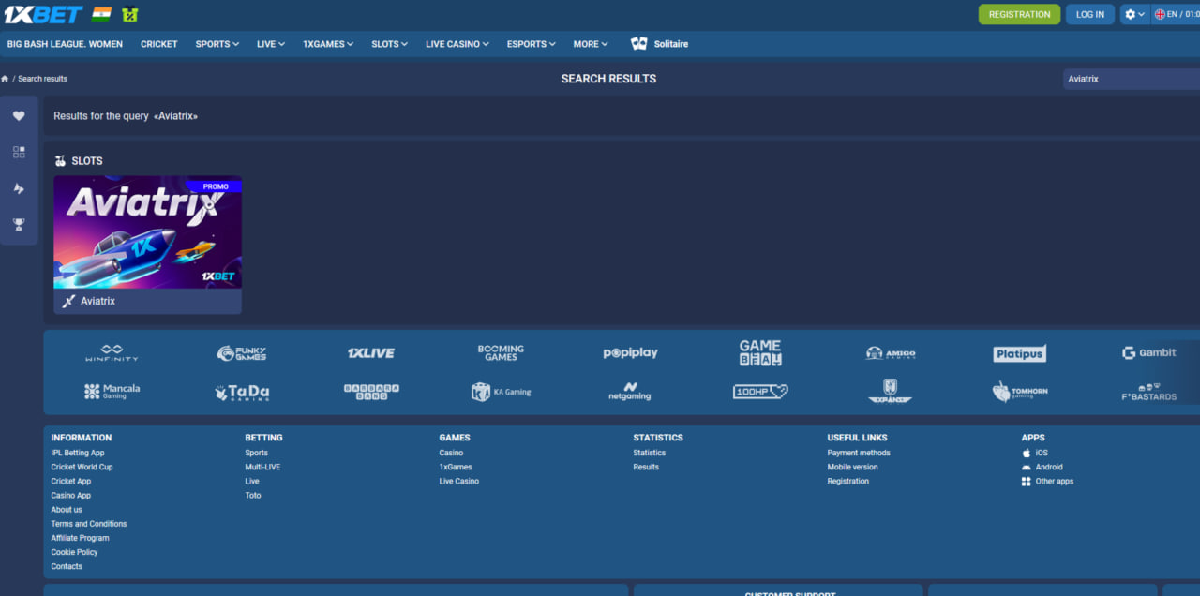1200x596 pixels.
Task: Open Toto betting link
Action: [253, 495]
